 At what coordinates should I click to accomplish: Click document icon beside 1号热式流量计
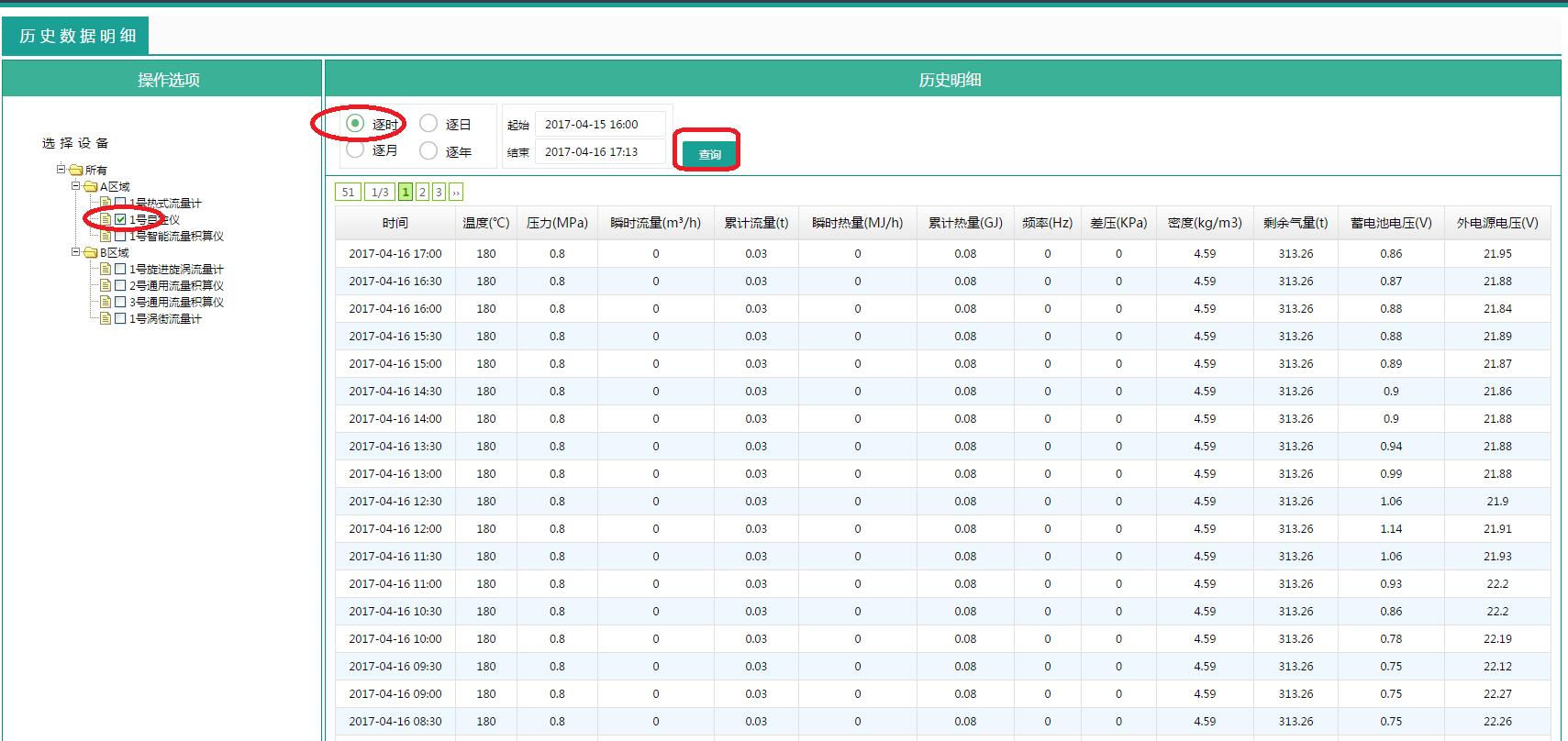click(x=106, y=203)
